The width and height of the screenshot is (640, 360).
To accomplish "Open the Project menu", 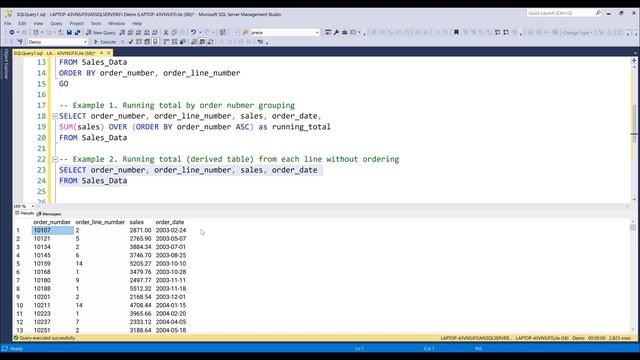I will click(x=76, y=23).
